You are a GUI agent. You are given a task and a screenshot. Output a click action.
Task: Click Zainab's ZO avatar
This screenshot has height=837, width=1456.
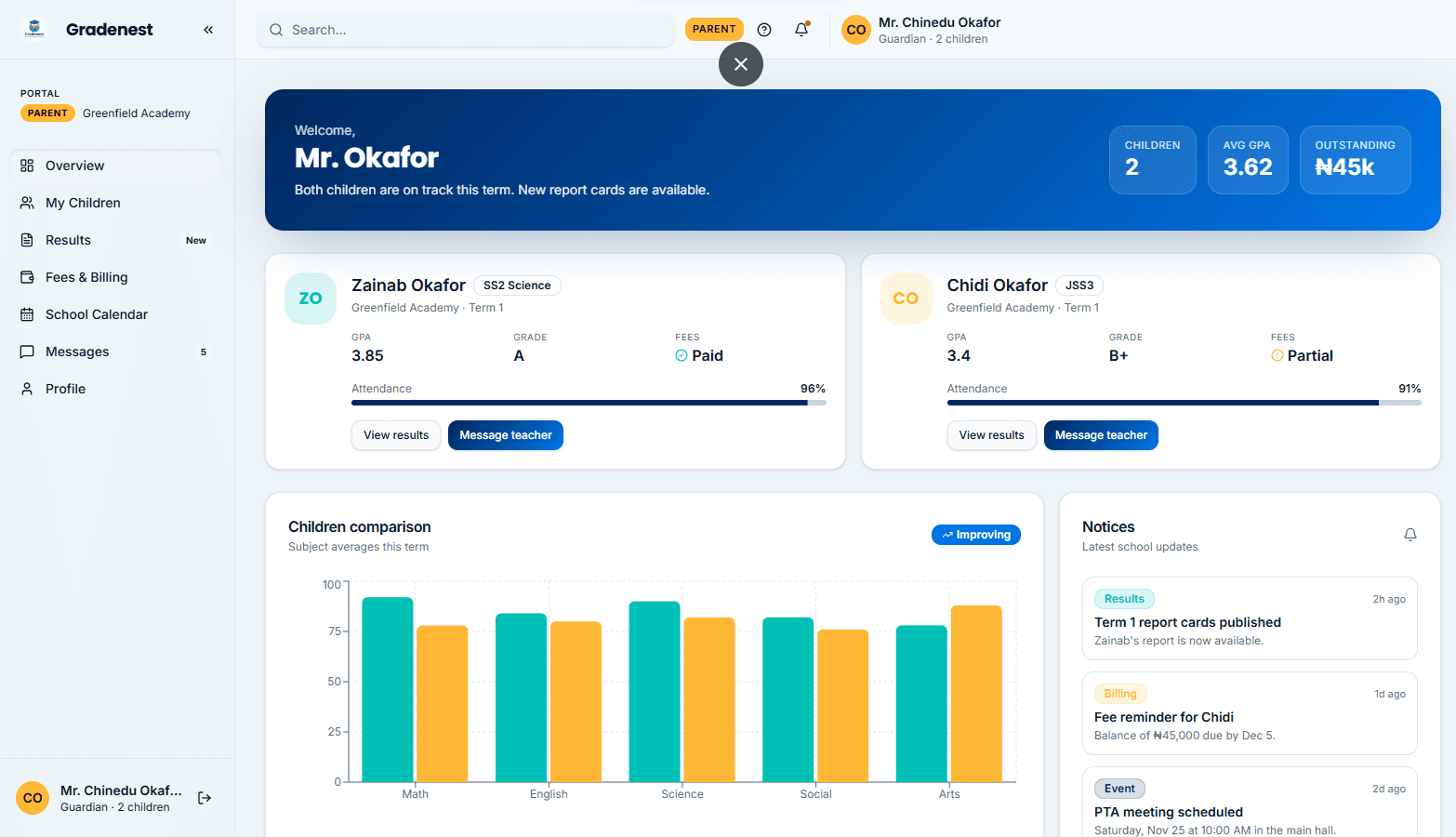click(311, 299)
